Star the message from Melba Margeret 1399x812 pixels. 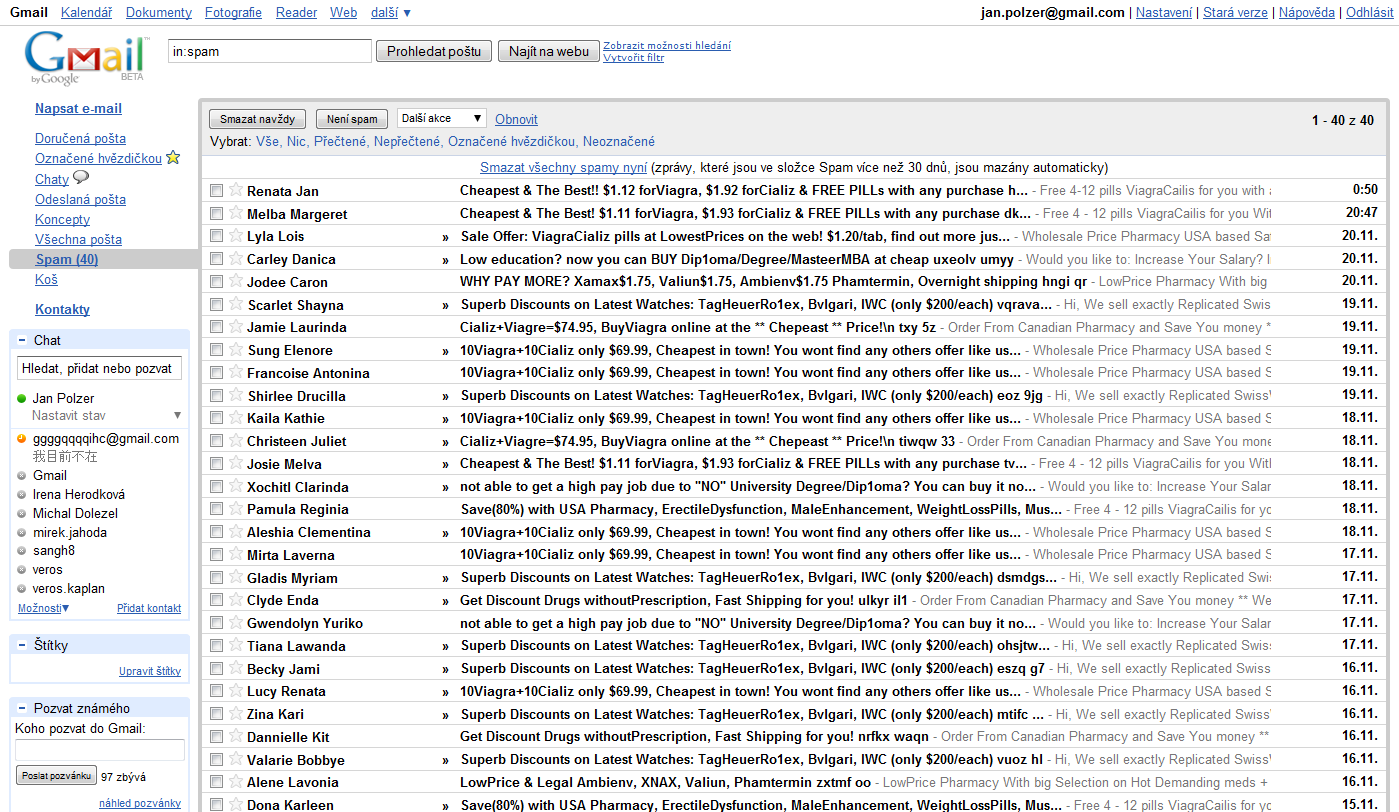[236, 213]
